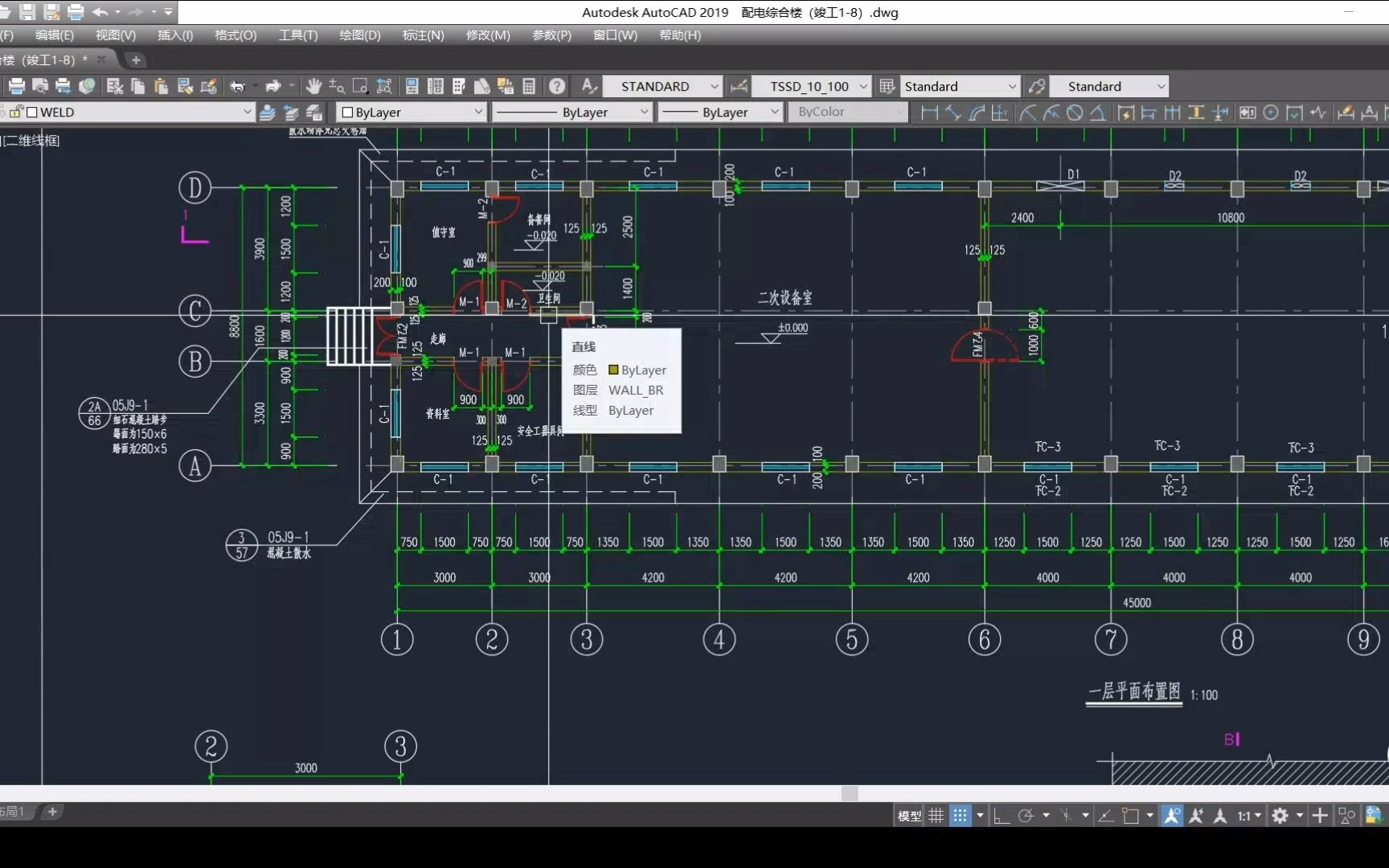Click the ByLayer color square swatch
This screenshot has width=1389, height=868.
[x=347, y=112]
